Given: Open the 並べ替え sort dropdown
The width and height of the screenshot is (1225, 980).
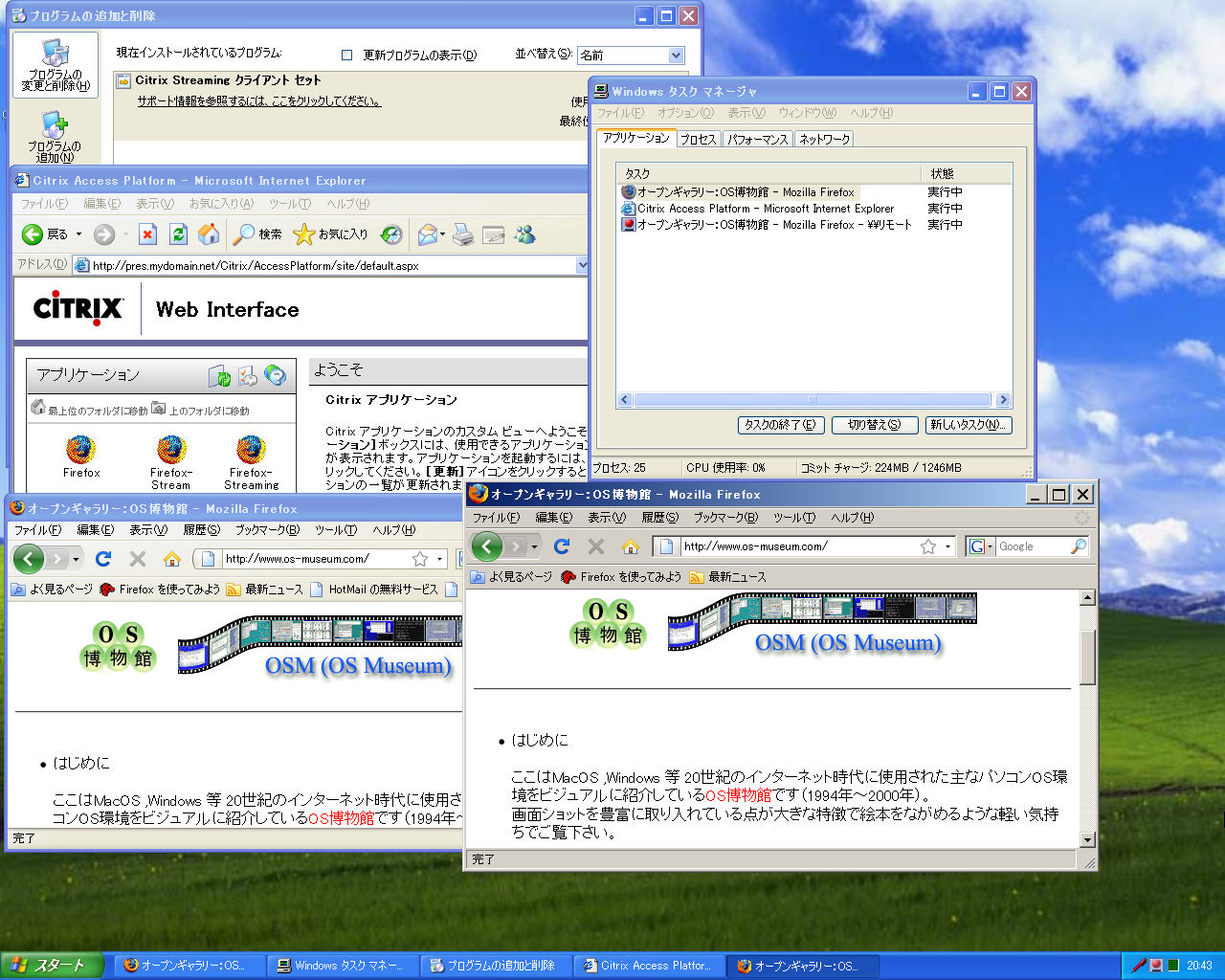Looking at the screenshot, I should (x=676, y=56).
